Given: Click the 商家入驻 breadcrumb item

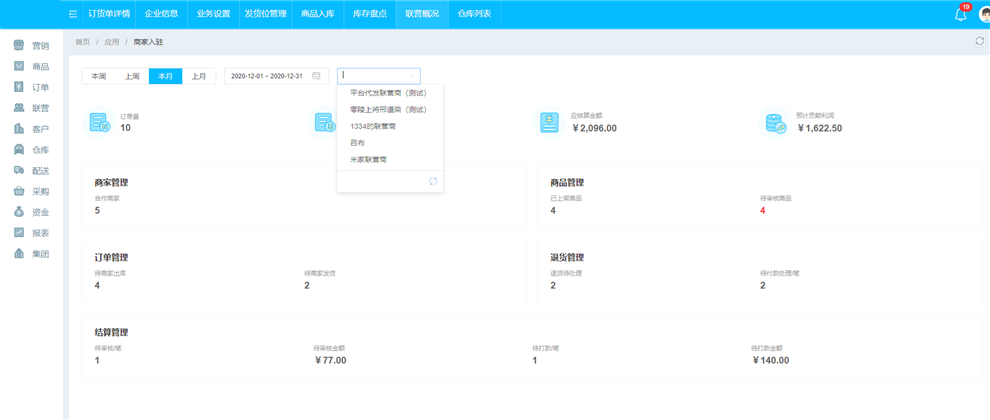Looking at the screenshot, I should (148, 42).
